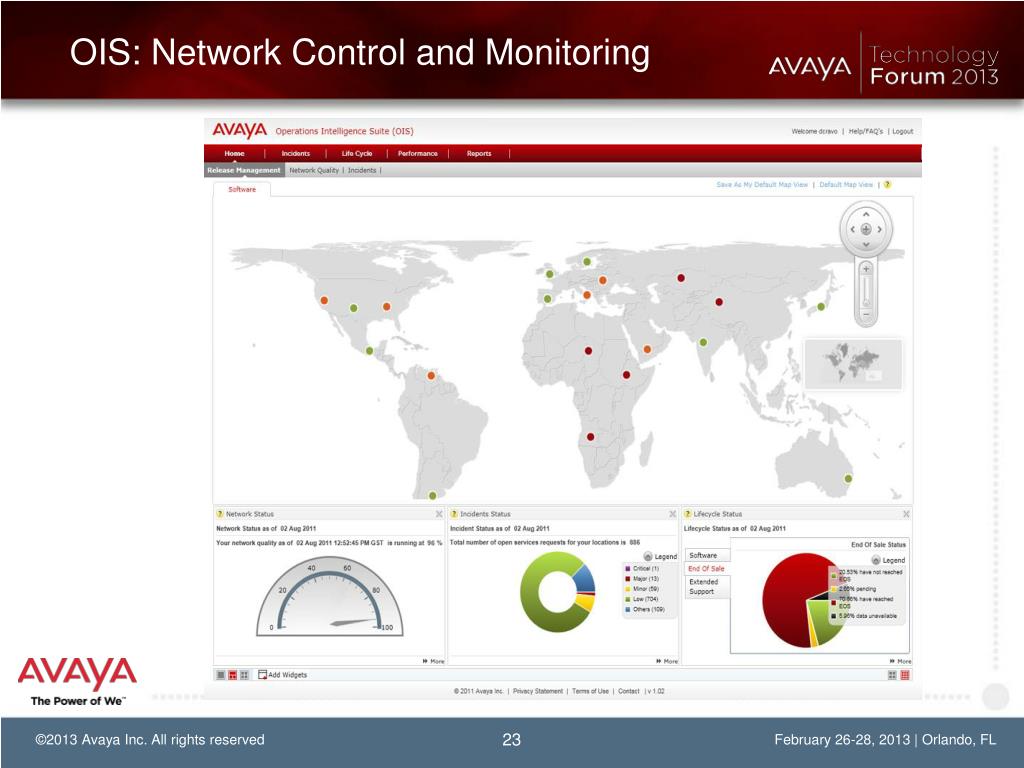Click the green site marker in Japan

[x=821, y=306]
